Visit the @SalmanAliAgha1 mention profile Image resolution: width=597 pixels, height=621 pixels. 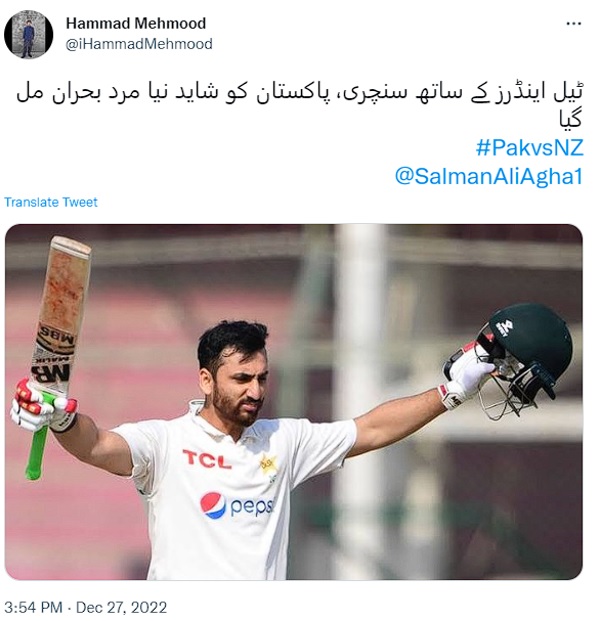point(489,176)
